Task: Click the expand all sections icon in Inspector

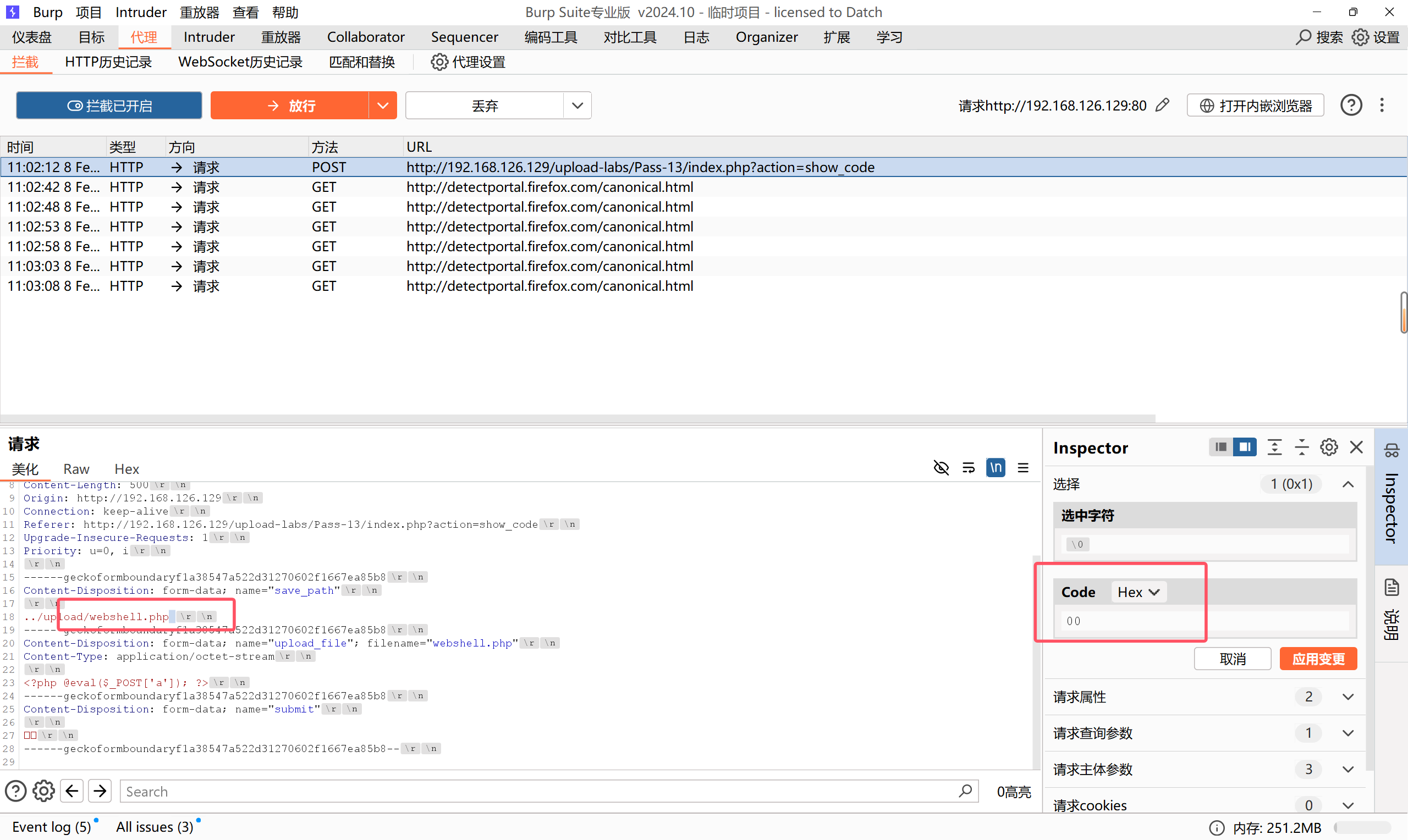Action: pyautogui.click(x=1274, y=447)
